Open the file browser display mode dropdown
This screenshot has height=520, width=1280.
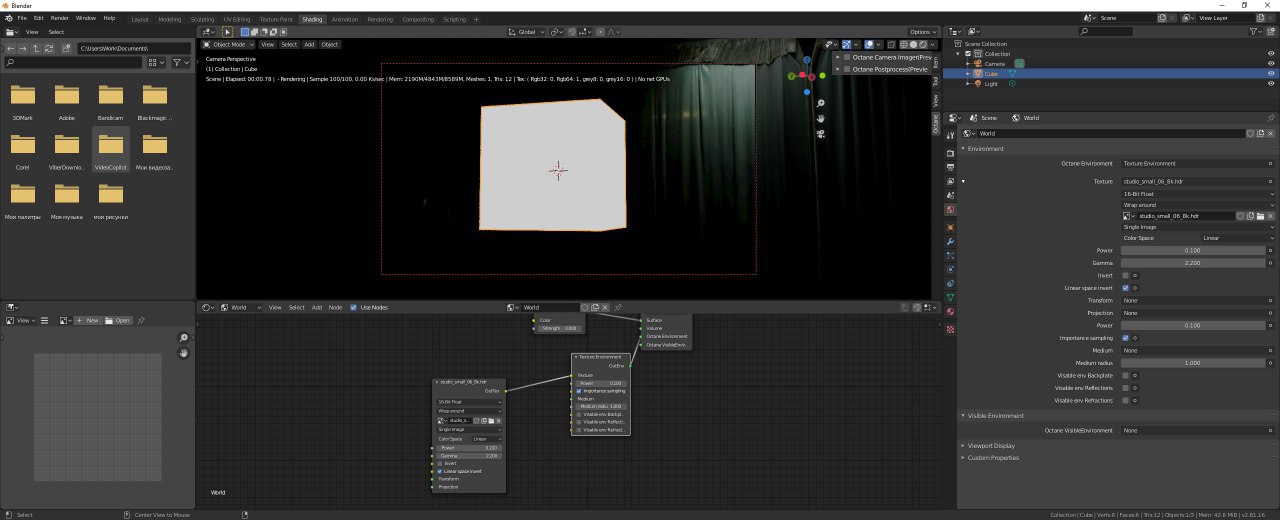[155, 62]
